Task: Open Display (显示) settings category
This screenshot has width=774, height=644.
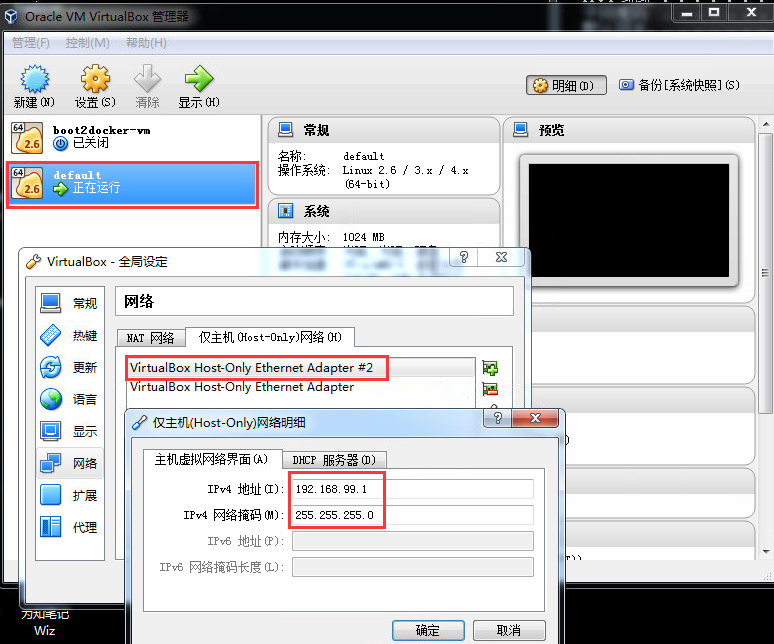Action: point(69,431)
